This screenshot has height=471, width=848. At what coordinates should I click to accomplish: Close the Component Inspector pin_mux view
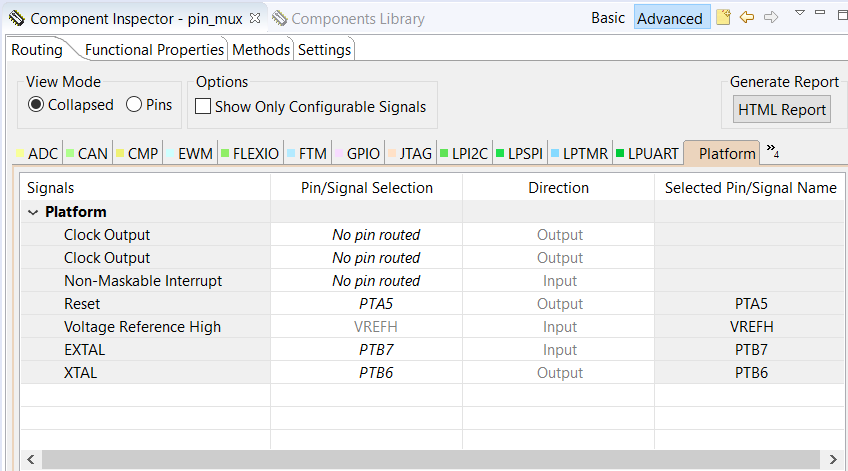click(254, 18)
